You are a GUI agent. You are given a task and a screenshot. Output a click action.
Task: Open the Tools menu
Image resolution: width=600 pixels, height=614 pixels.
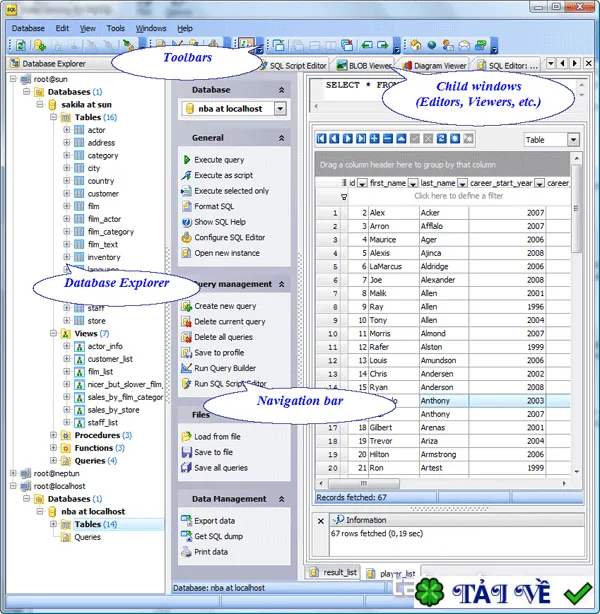tap(116, 28)
